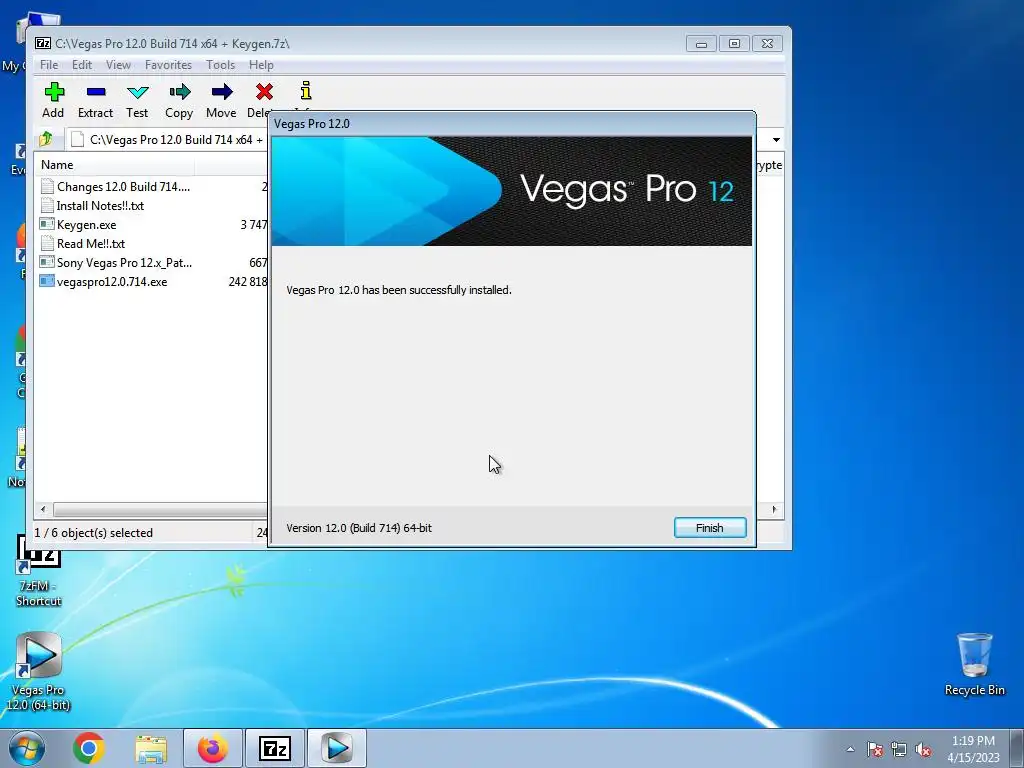Image resolution: width=1024 pixels, height=768 pixels.
Task: Click the horizontal scrollbar thumb in 7-Zip
Action: point(160,509)
